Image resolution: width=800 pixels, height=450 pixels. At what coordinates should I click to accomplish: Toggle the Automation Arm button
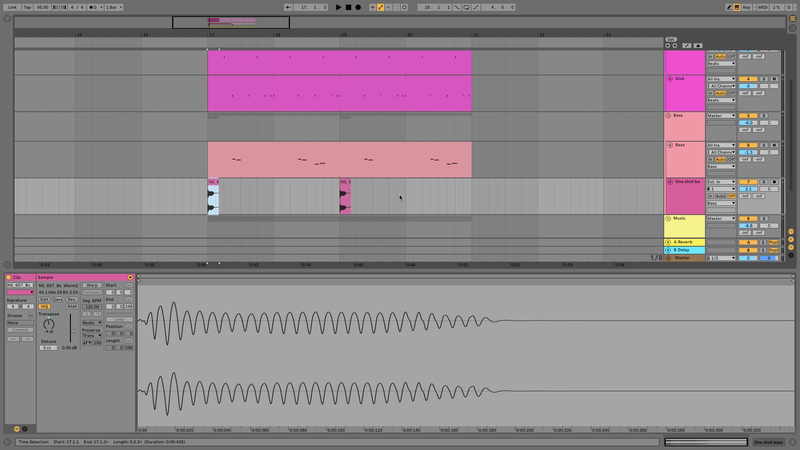(x=381, y=7)
